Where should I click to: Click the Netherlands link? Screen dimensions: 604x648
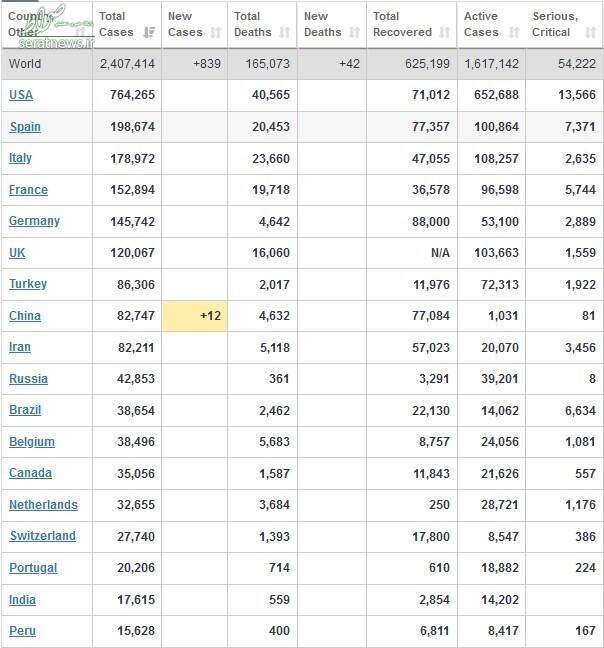(x=43, y=505)
